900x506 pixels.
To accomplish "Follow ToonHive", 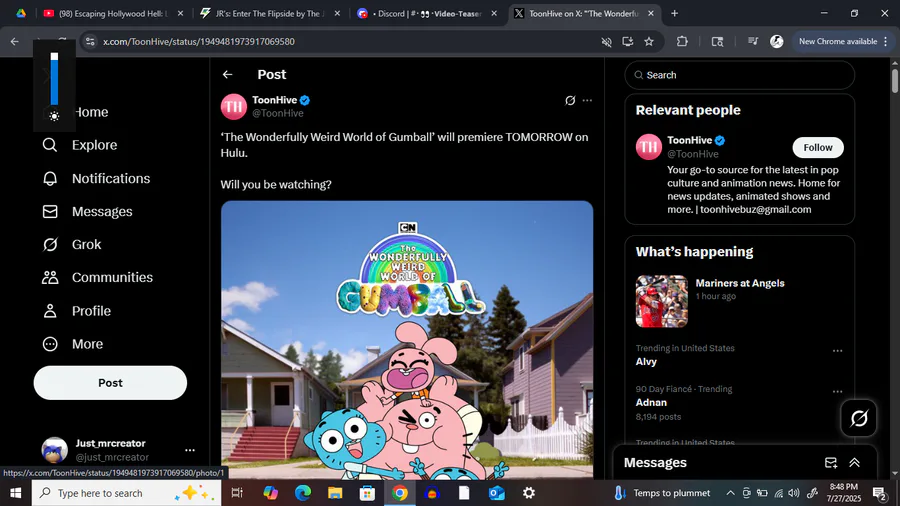I will coord(817,147).
